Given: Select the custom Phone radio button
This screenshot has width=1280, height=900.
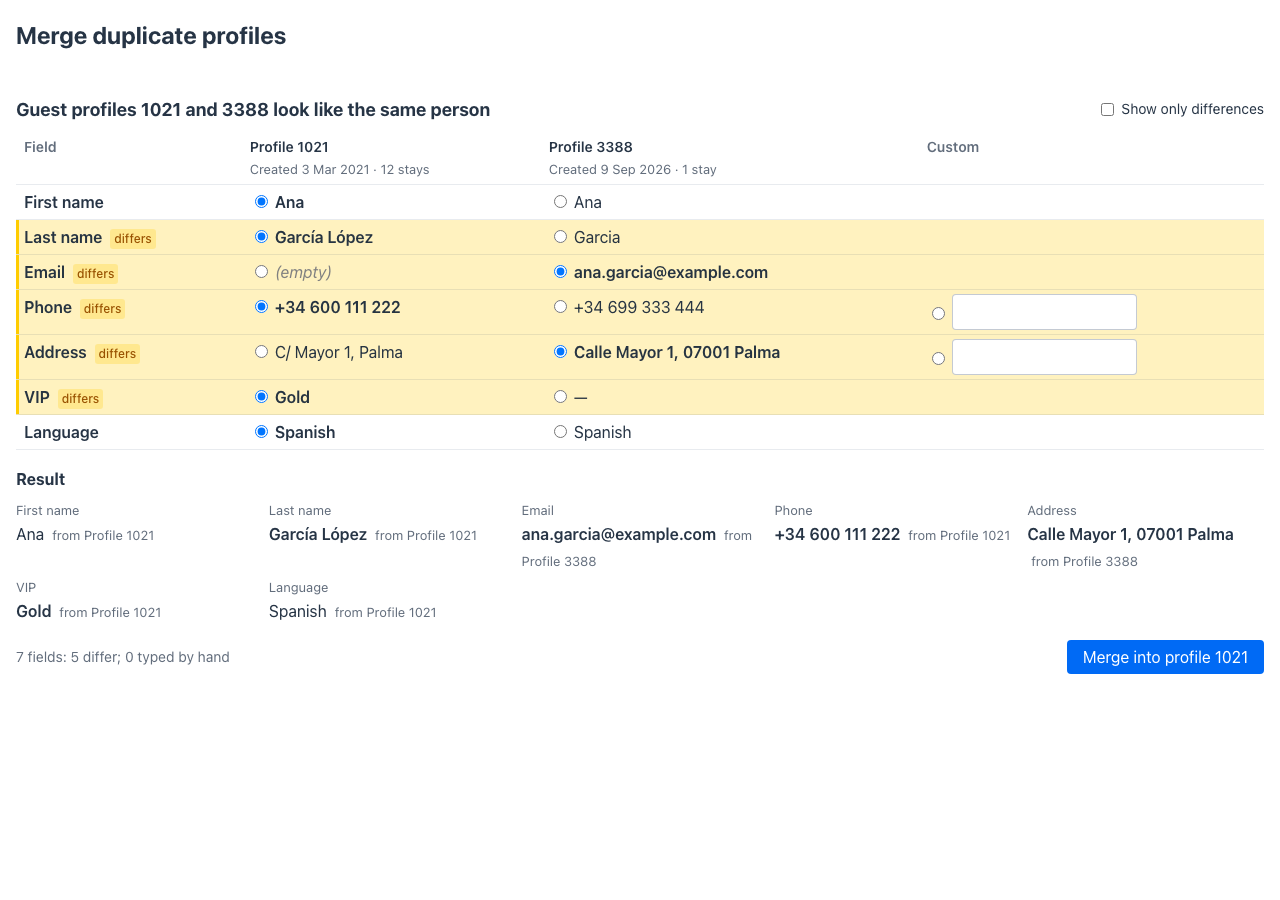Looking at the screenshot, I should 938,313.
